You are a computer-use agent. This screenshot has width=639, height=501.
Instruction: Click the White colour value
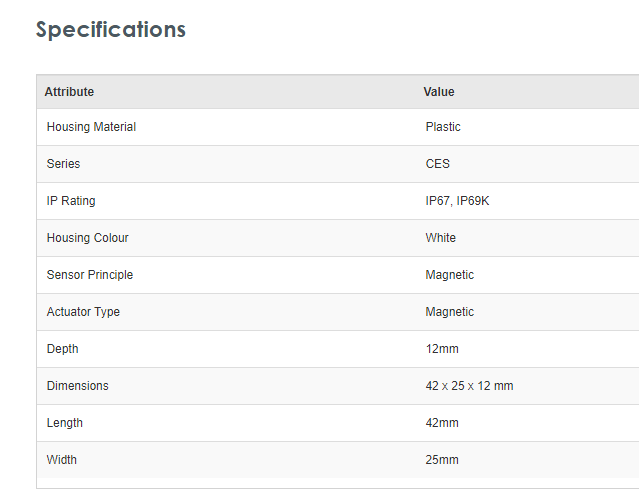coord(440,238)
